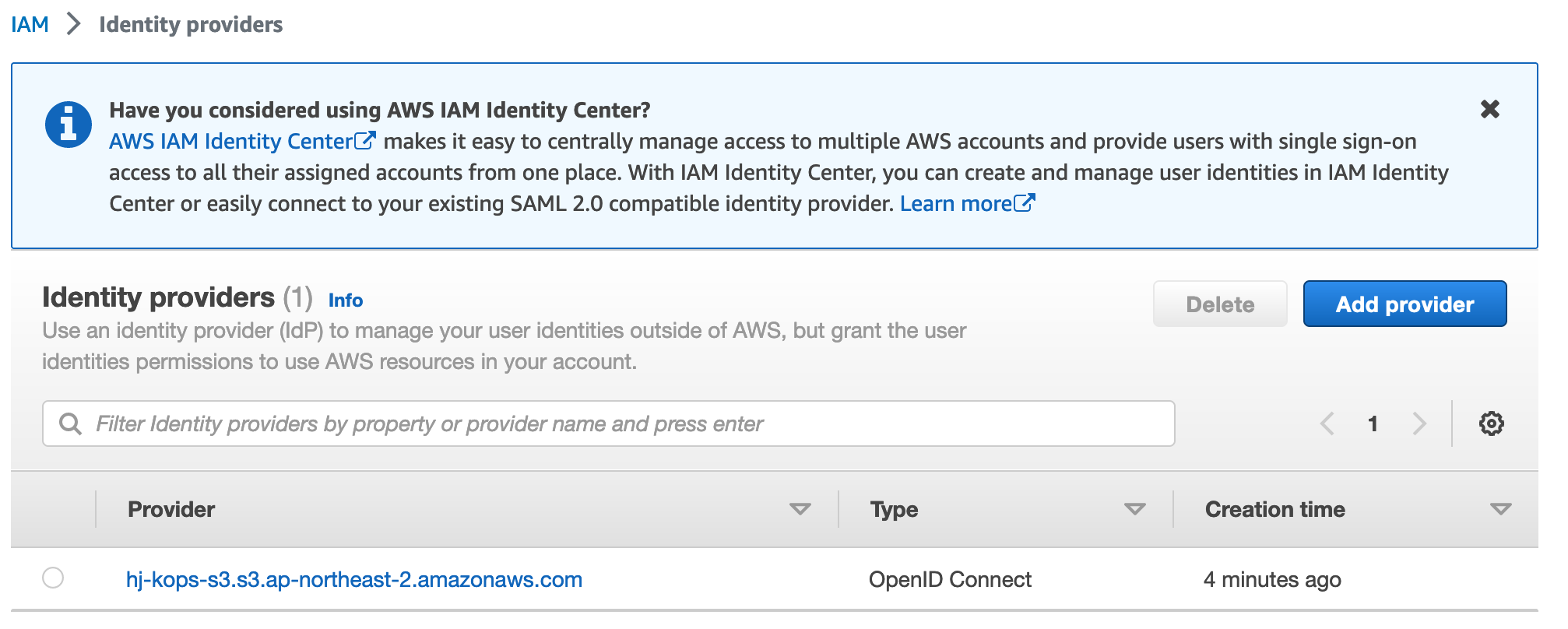Click the Delete button
The height and width of the screenshot is (629, 1568).
(1219, 304)
